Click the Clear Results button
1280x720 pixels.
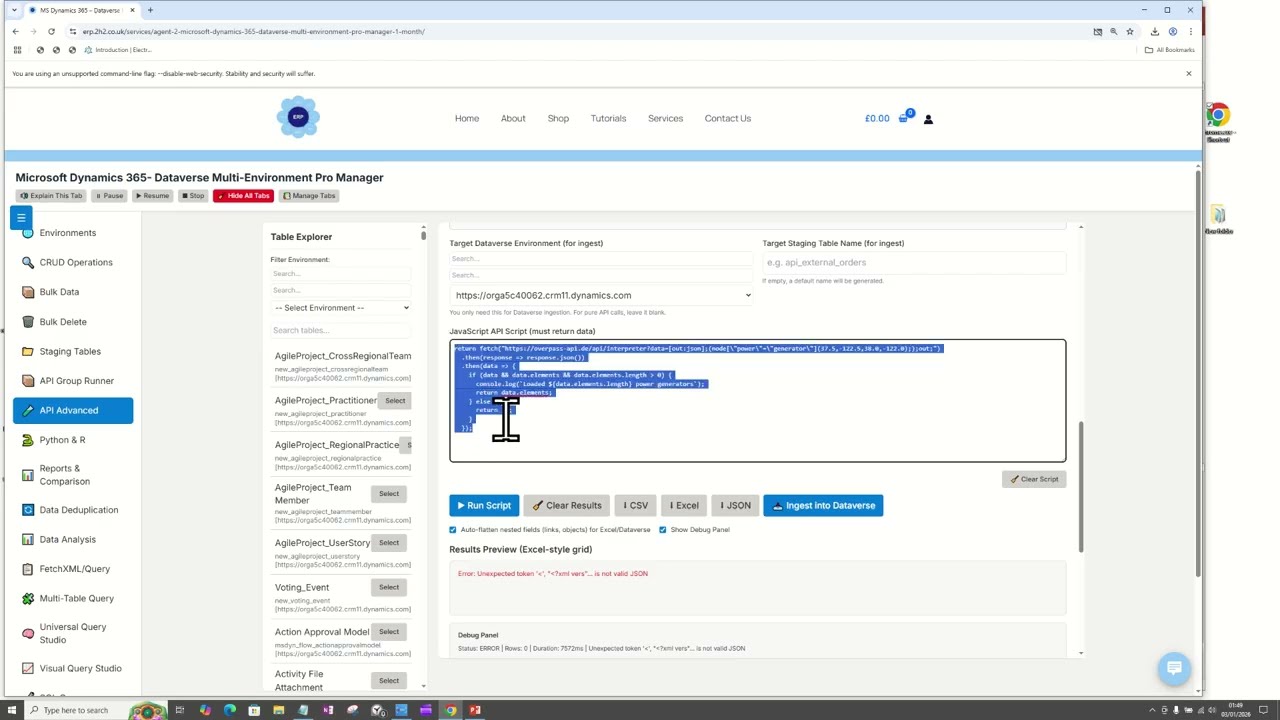tap(567, 505)
